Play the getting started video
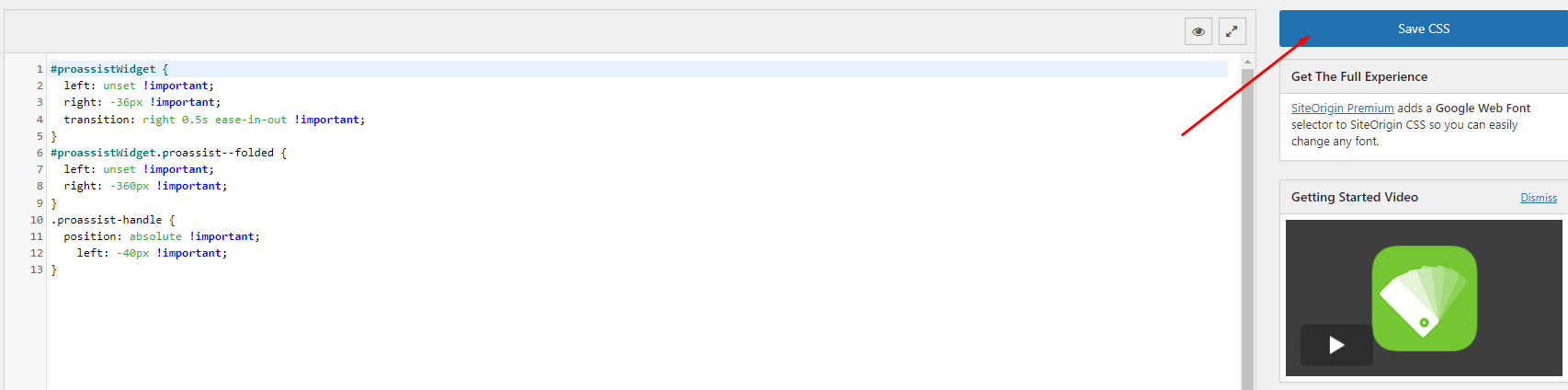1568x390 pixels. tap(1336, 345)
